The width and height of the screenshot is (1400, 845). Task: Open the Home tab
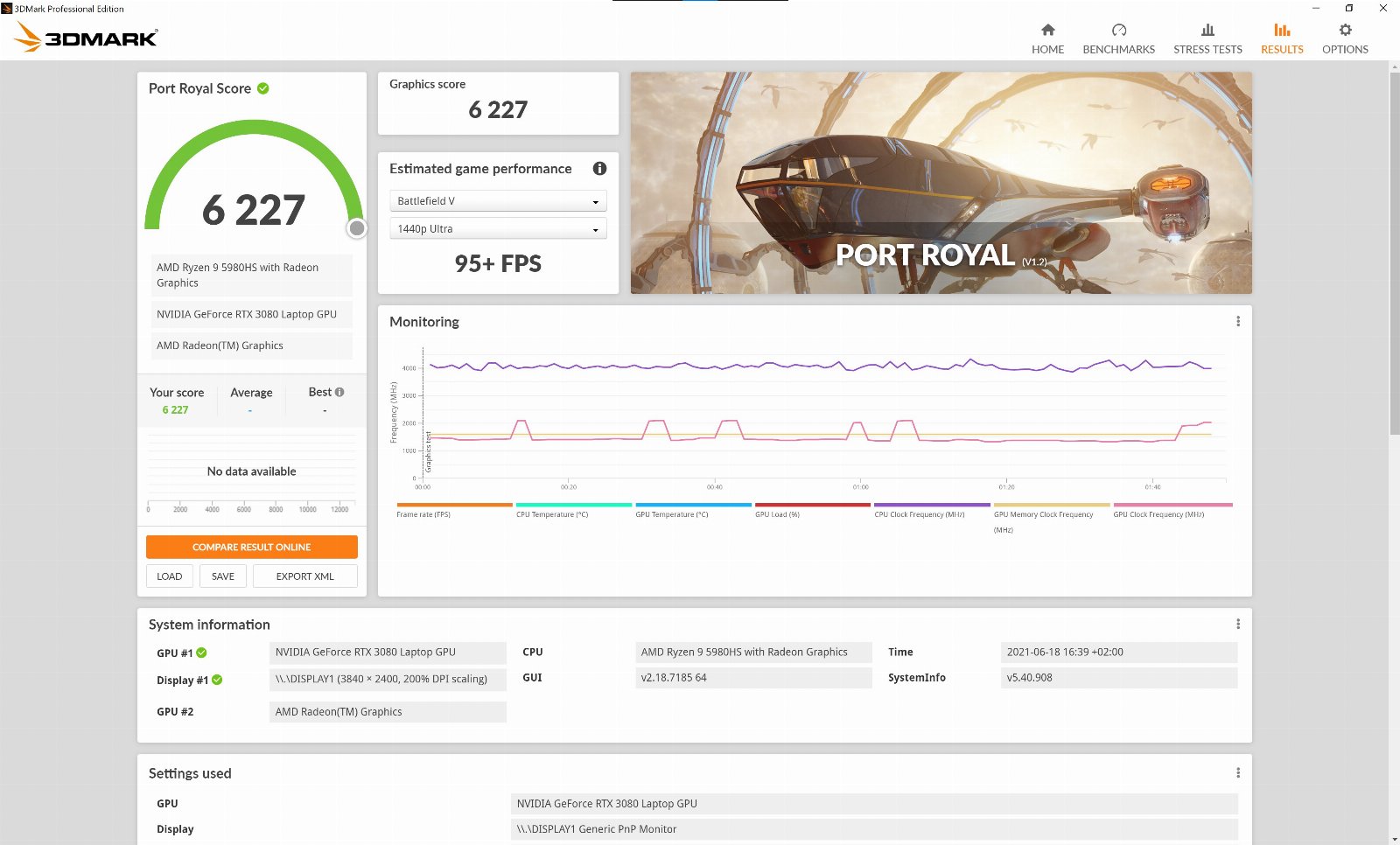point(1047,39)
